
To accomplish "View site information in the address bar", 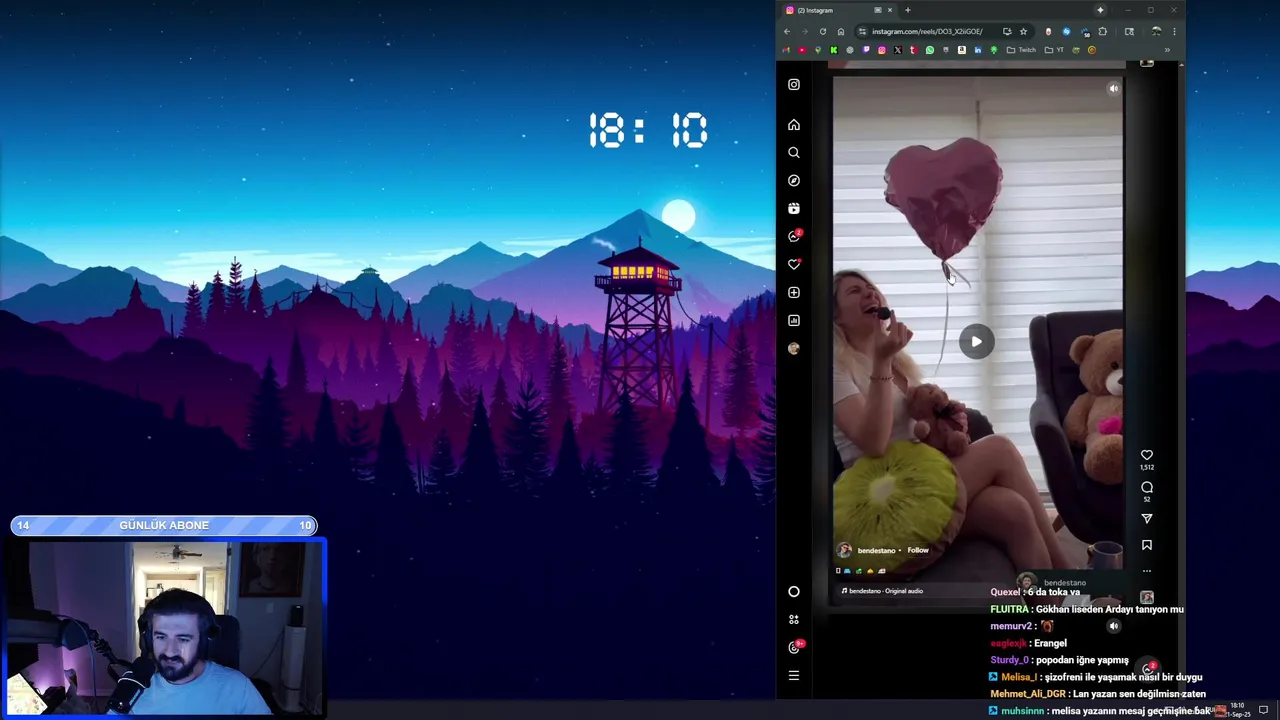I will tap(862, 31).
